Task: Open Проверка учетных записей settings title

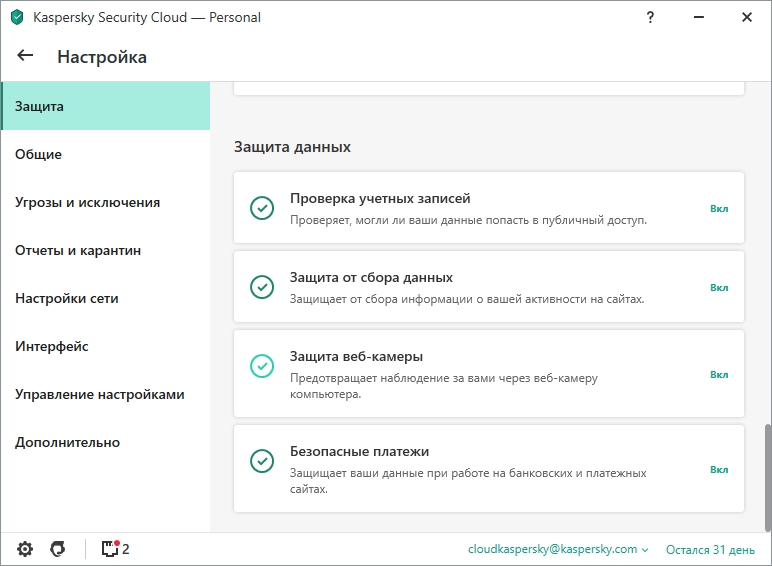Action: pos(380,198)
